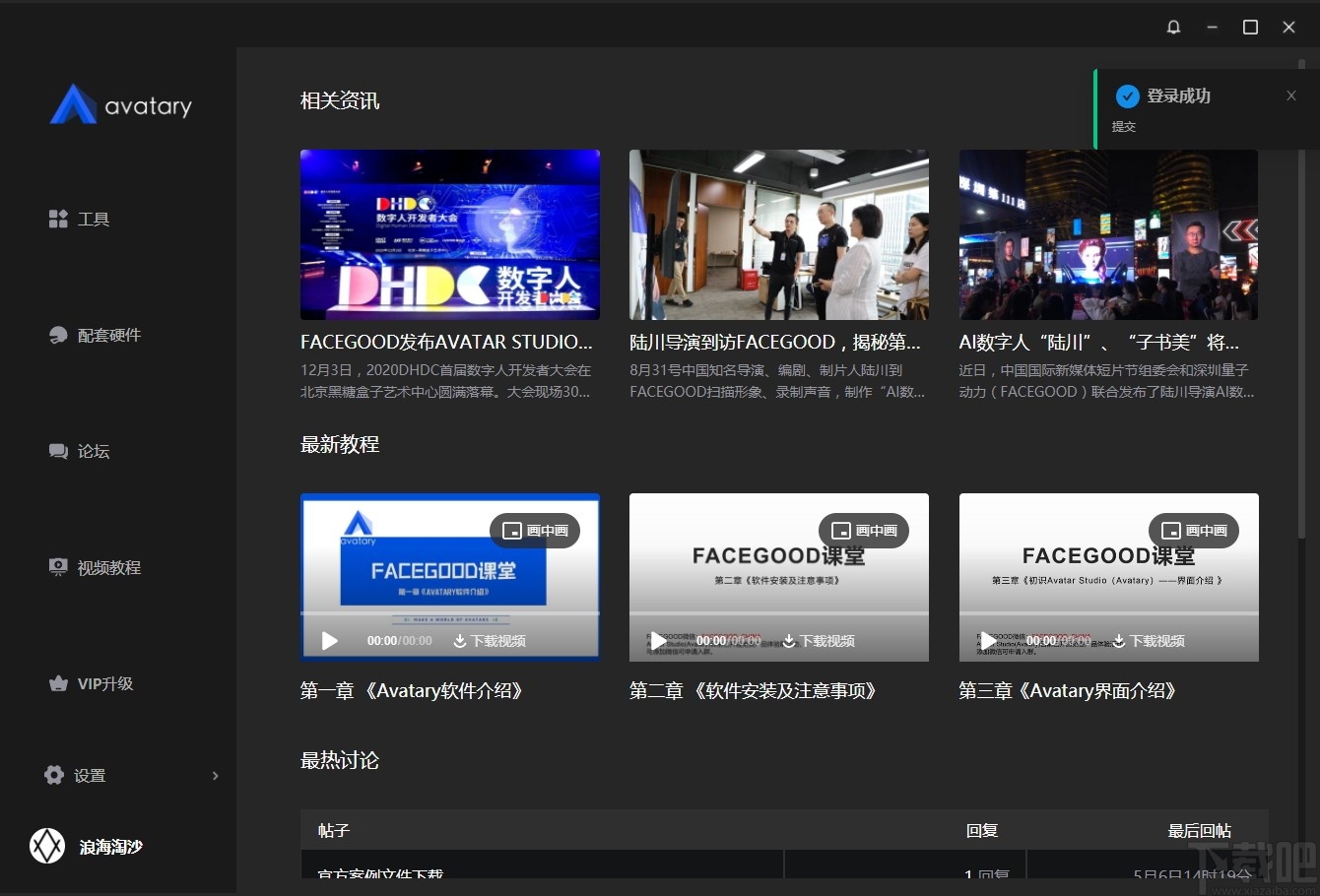This screenshot has height=896, width=1320.
Task: Click the 配套硬件 hardware icon
Action: point(58,335)
